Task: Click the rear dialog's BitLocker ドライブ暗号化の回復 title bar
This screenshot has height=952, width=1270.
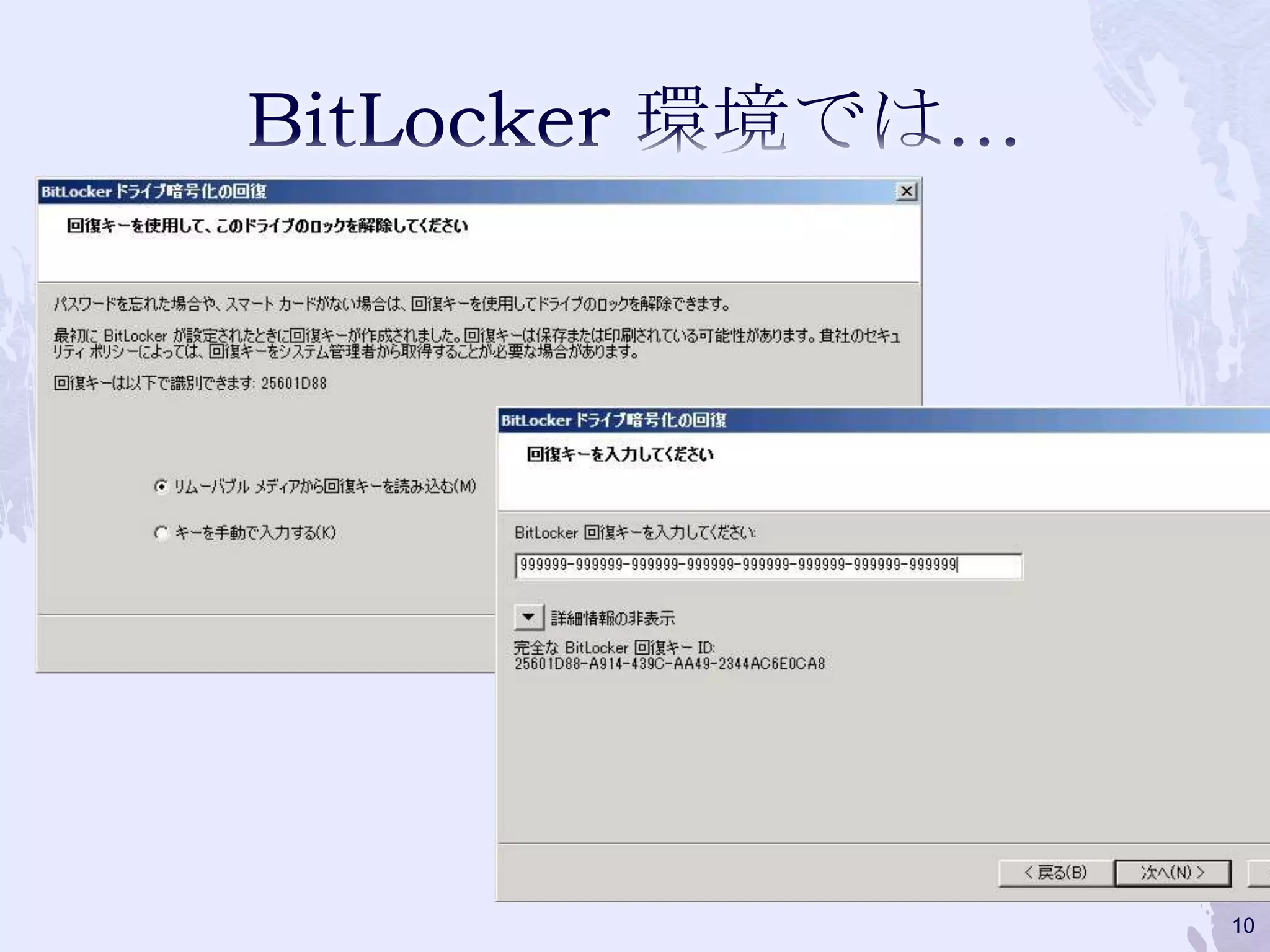Action: tap(478, 192)
